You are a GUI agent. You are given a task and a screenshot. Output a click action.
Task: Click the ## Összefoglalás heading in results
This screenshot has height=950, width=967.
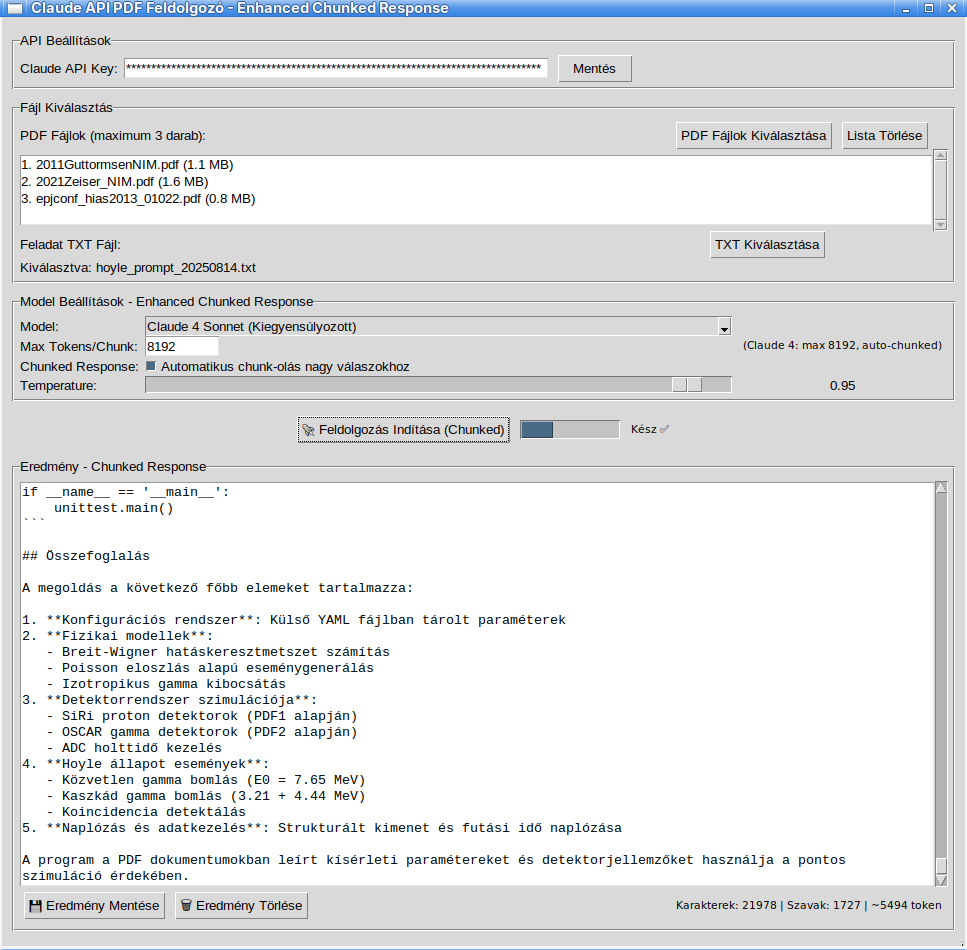86,556
